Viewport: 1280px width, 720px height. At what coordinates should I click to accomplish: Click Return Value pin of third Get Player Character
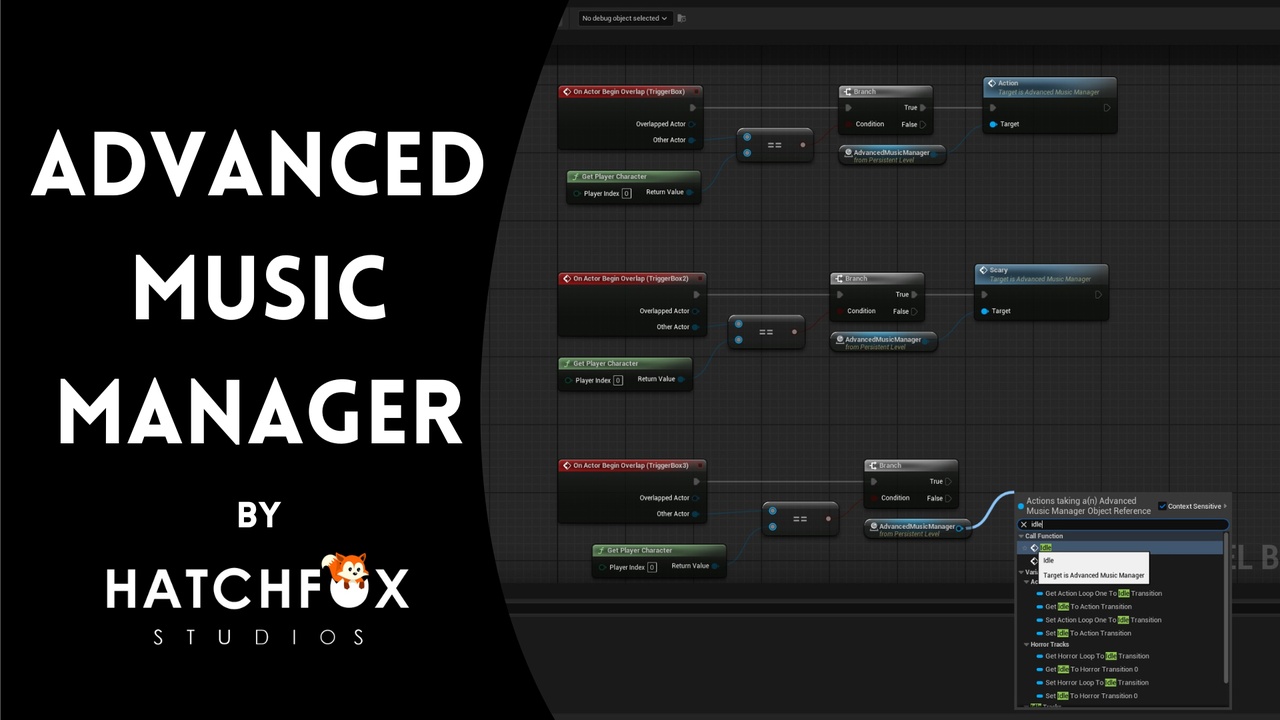click(x=715, y=566)
